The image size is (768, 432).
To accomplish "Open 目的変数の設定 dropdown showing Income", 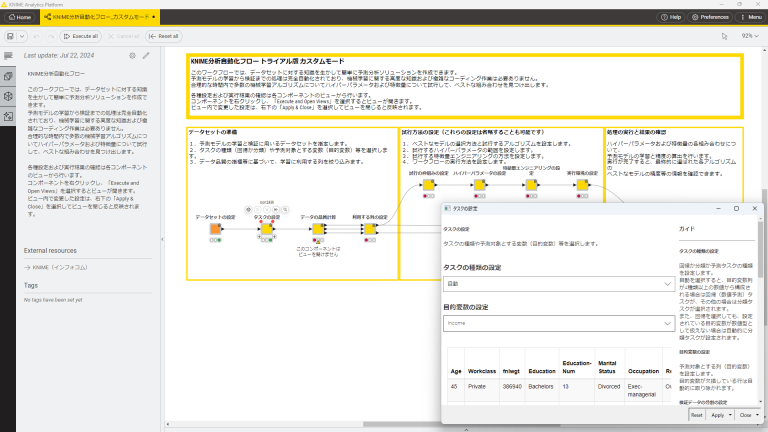I will pos(559,323).
